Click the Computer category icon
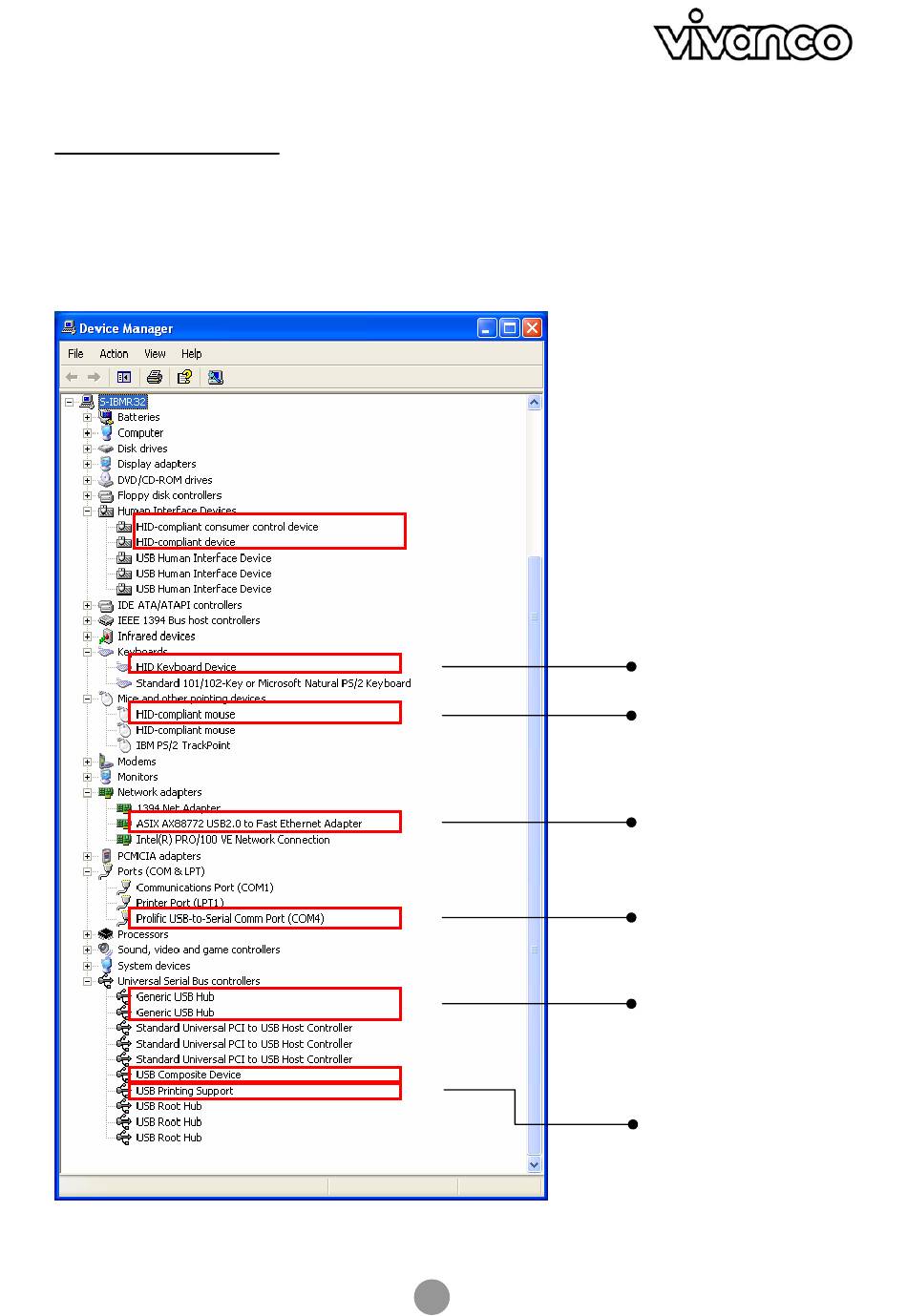907x1316 pixels. pos(106,432)
